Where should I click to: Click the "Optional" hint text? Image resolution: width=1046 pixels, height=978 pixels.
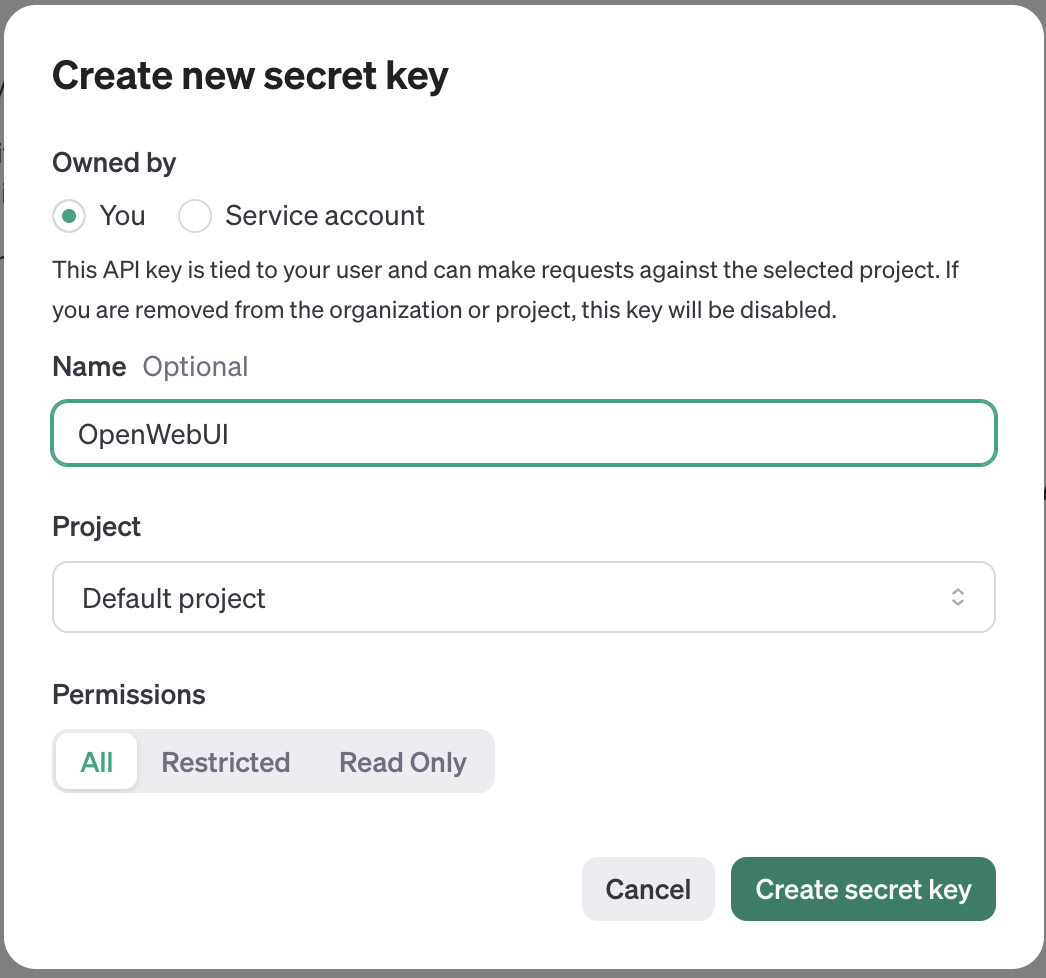click(x=195, y=366)
